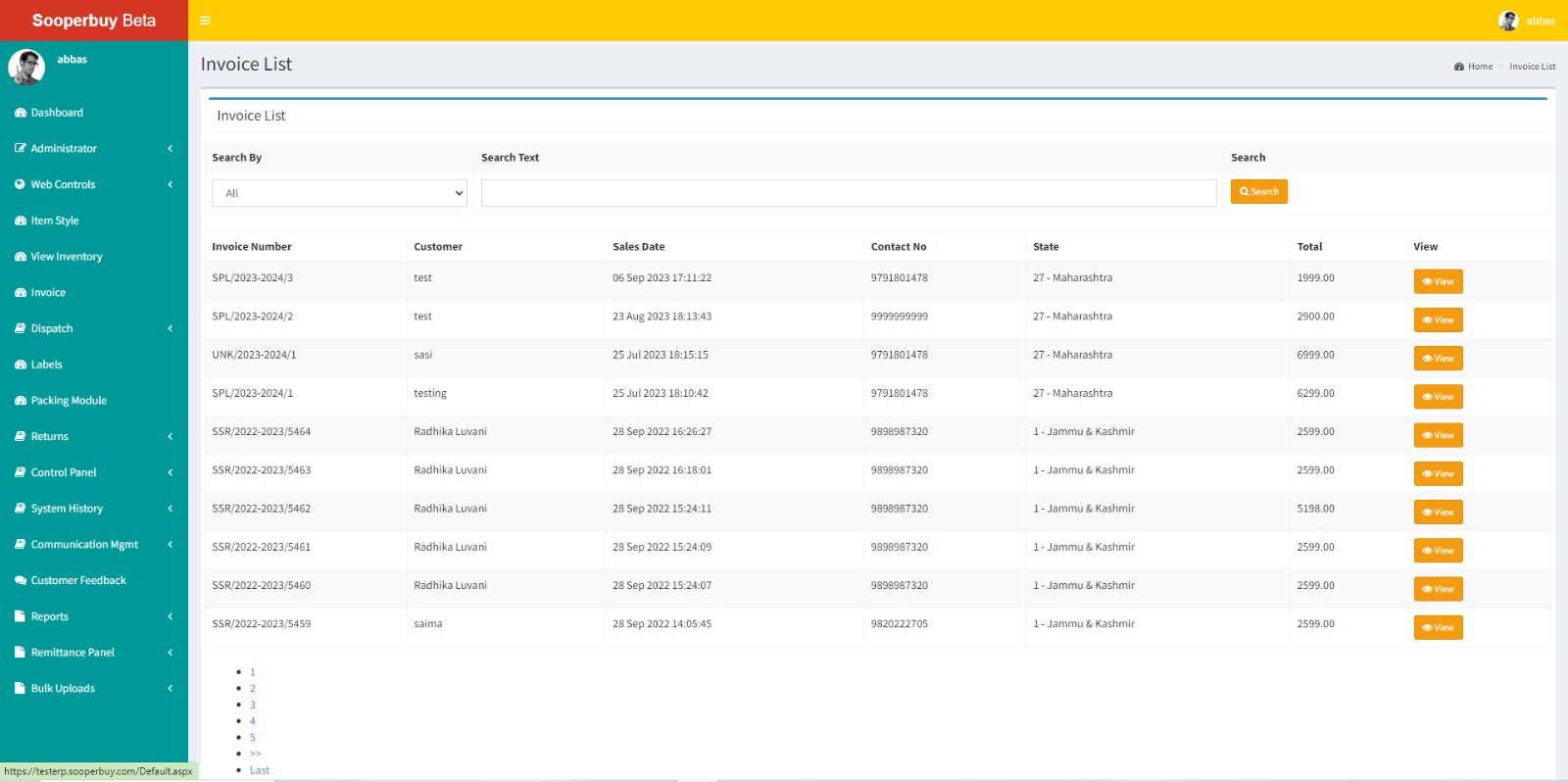Click the Dashboard icon in sidebar
1568x782 pixels.
pos(20,113)
